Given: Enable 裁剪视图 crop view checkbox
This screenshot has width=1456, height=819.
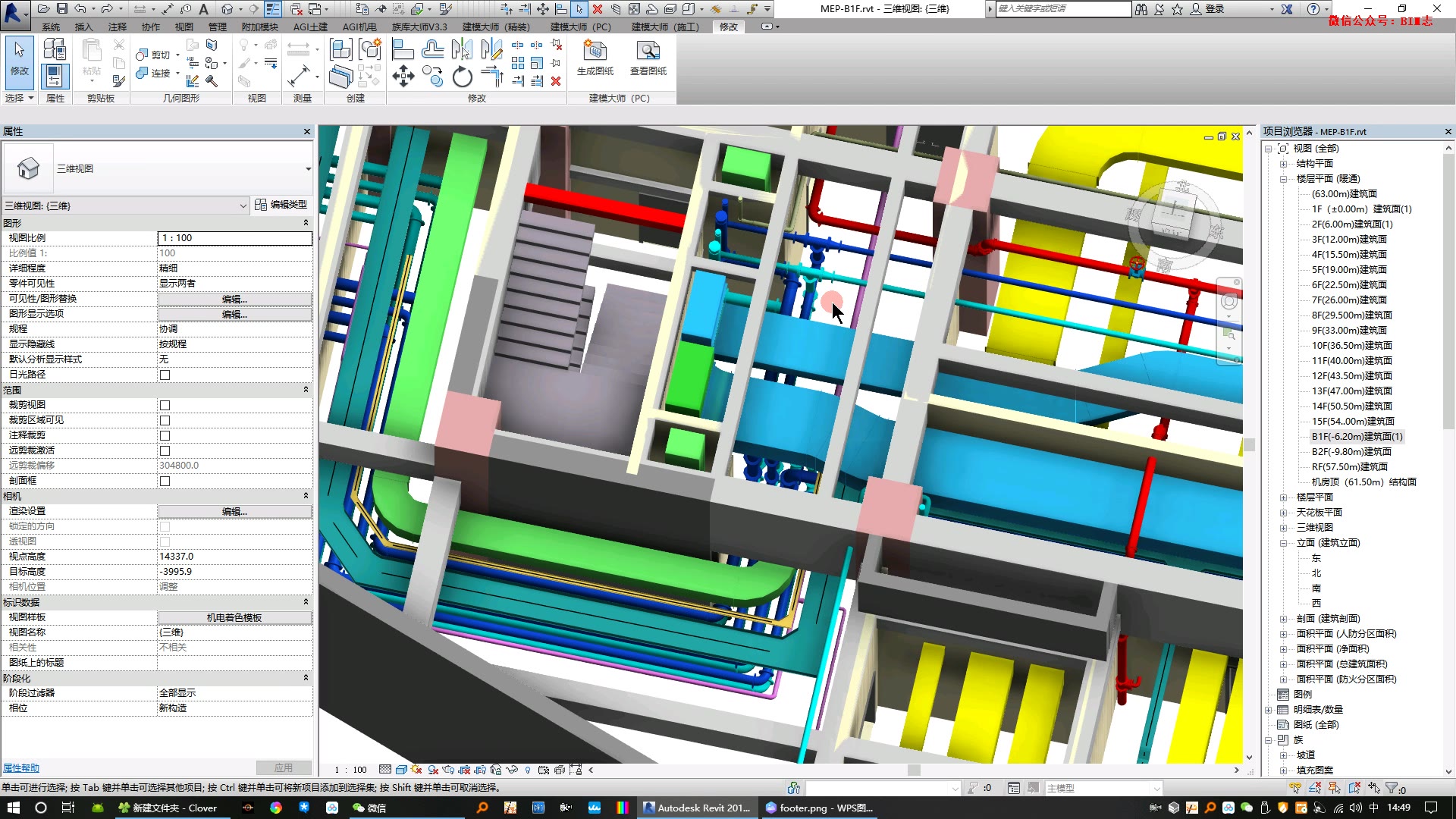Looking at the screenshot, I should (x=165, y=405).
